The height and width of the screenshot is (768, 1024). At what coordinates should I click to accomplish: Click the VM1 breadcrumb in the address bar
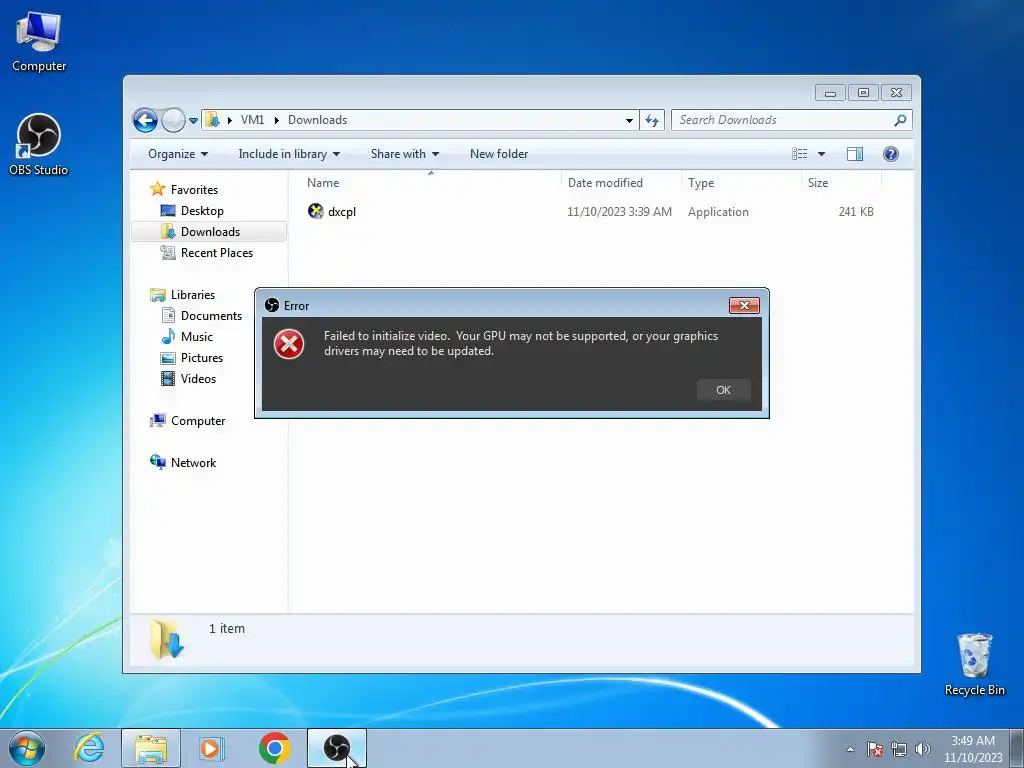pyautogui.click(x=252, y=120)
